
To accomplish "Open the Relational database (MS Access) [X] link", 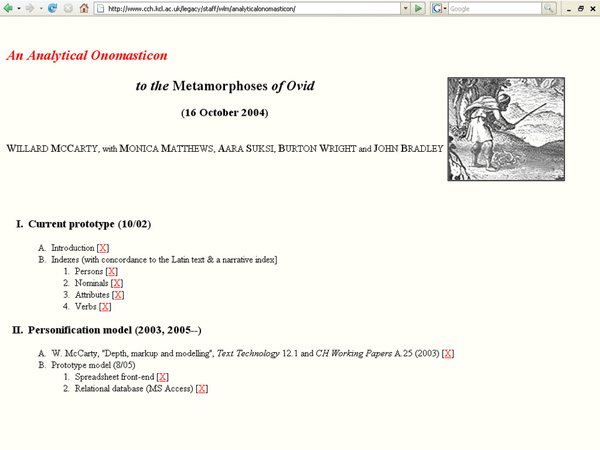I will [x=202, y=389].
